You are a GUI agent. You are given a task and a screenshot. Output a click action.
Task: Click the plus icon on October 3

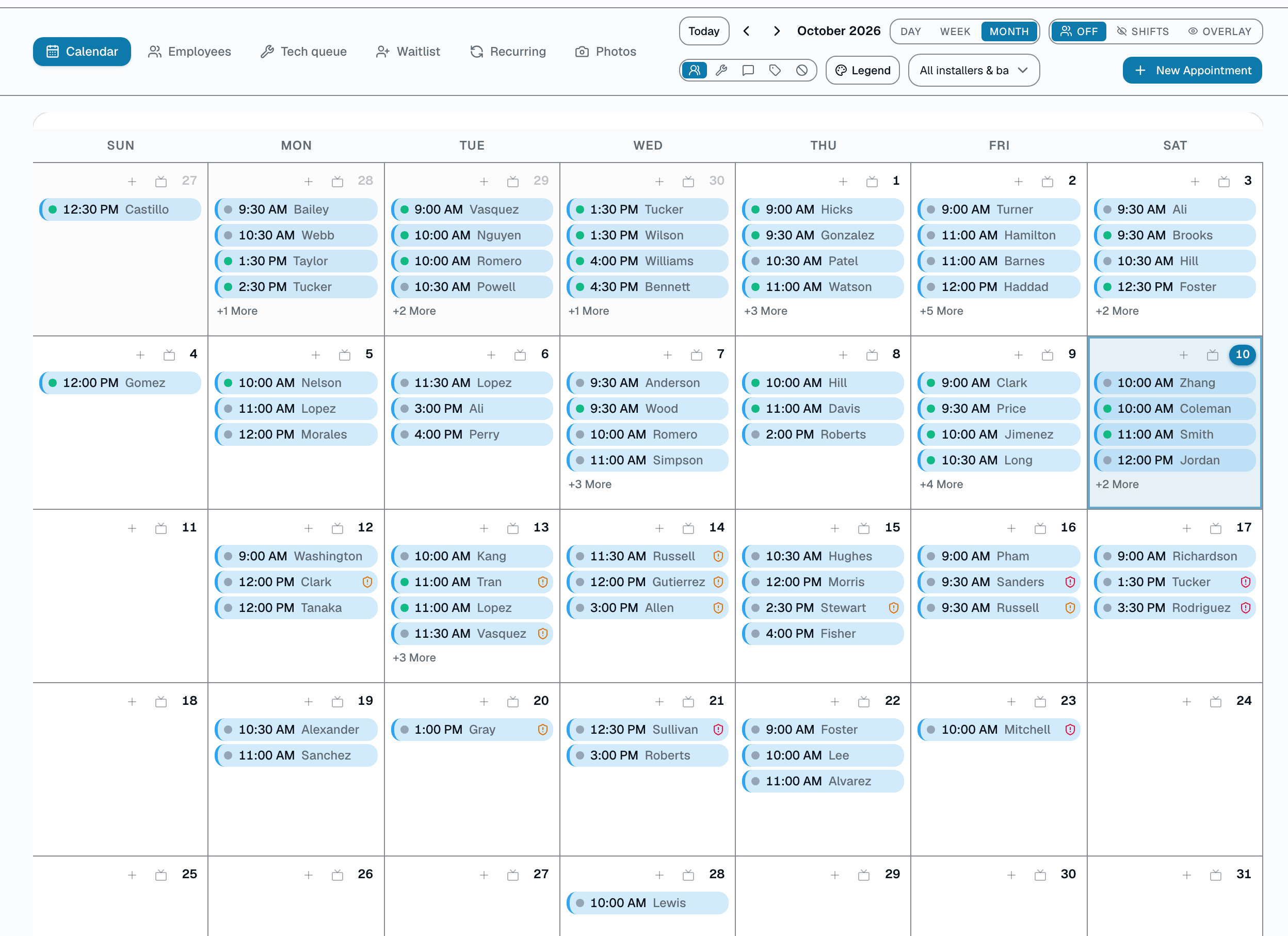(1195, 182)
